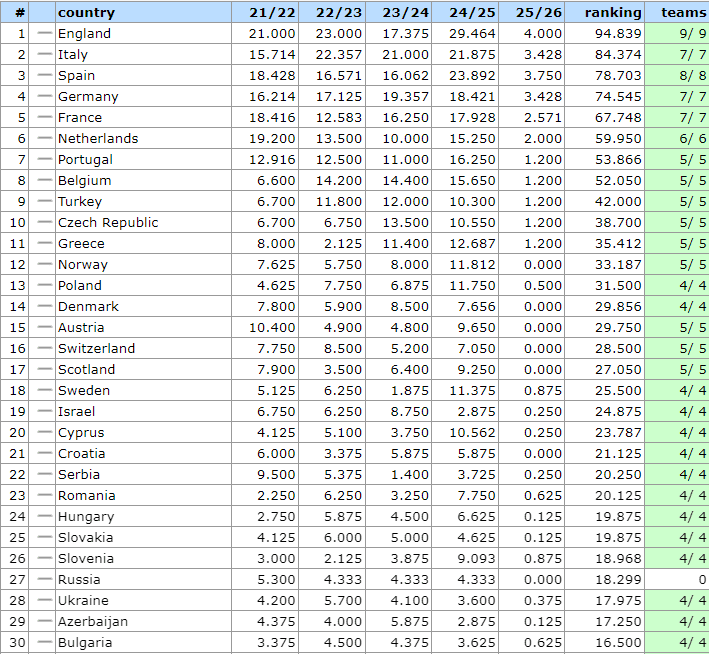Click Netherlands' 21/22 value 19.200
The height and width of the screenshot is (654, 709).
pyautogui.click(x=272, y=138)
